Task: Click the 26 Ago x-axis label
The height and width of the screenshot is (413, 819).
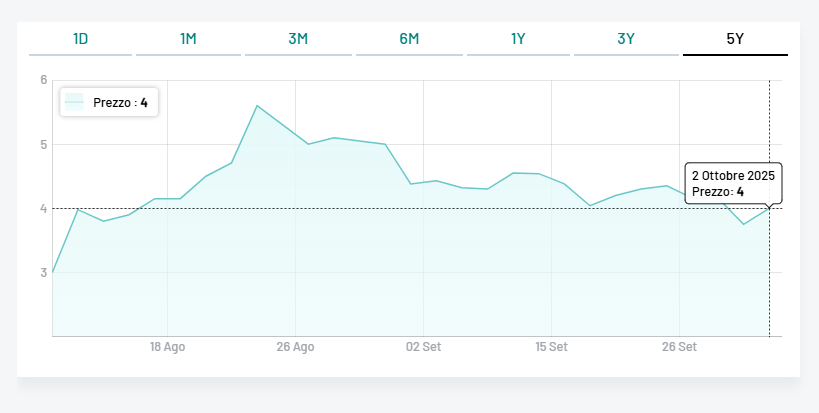Action: pos(295,347)
